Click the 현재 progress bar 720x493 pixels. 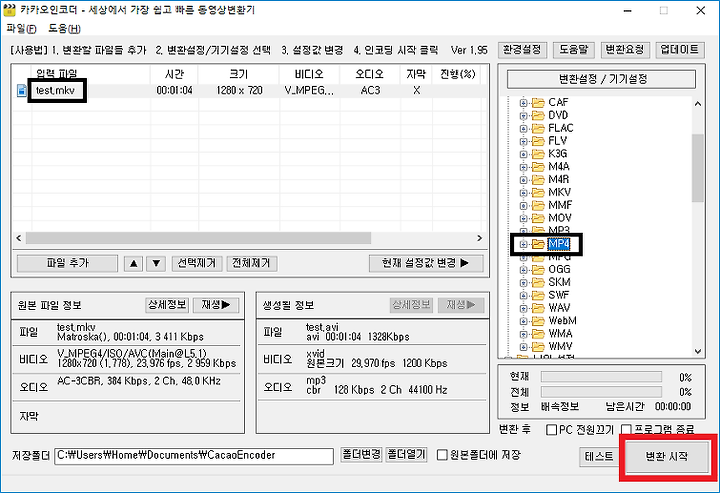[x=601, y=377]
